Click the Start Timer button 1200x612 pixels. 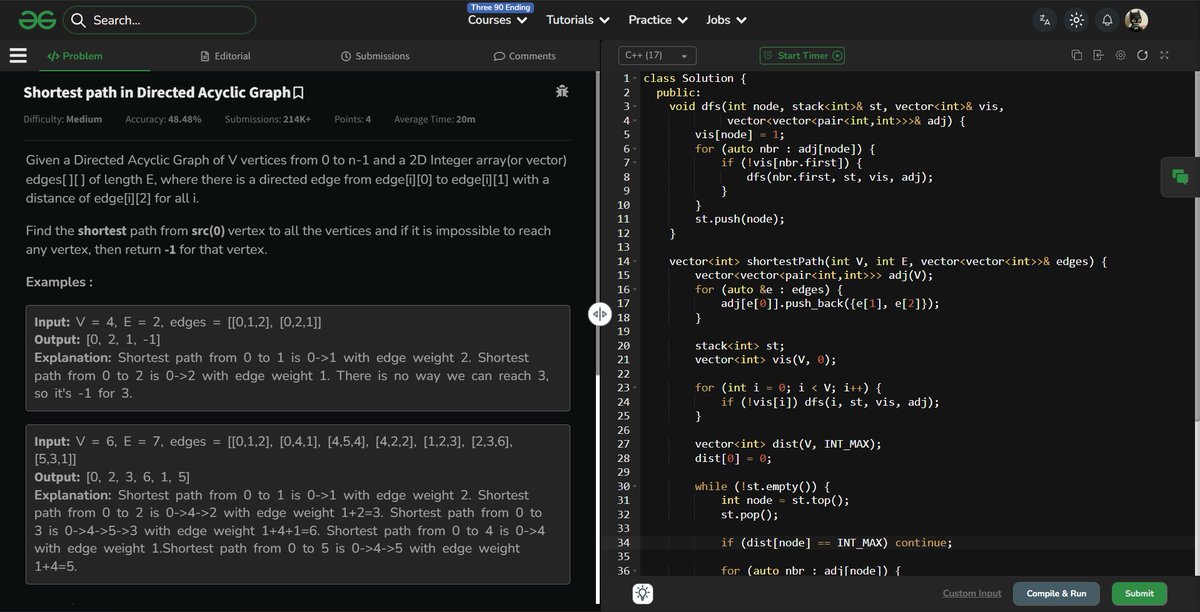[802, 56]
